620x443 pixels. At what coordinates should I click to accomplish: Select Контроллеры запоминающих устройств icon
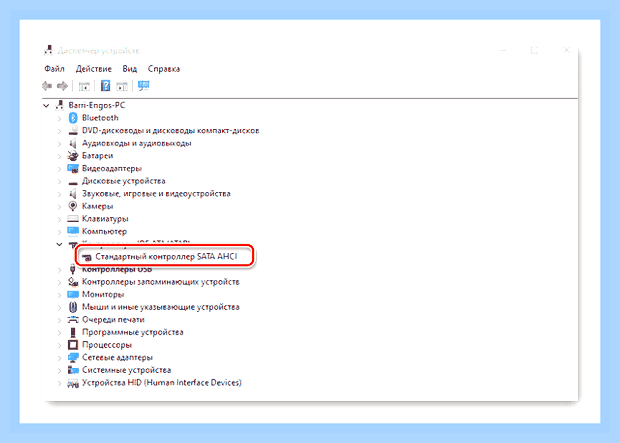click(73, 282)
